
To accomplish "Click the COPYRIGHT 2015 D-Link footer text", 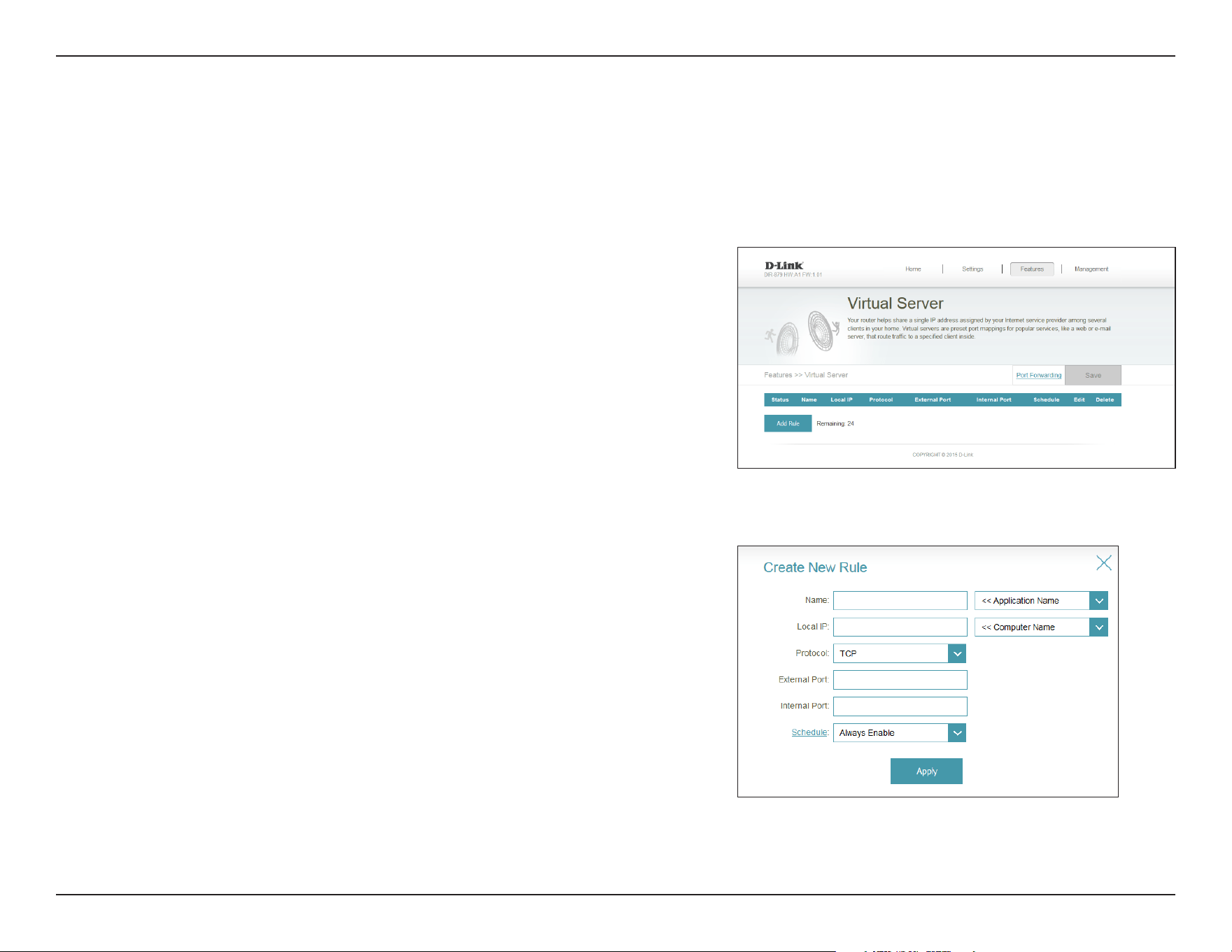I will [x=942, y=455].
